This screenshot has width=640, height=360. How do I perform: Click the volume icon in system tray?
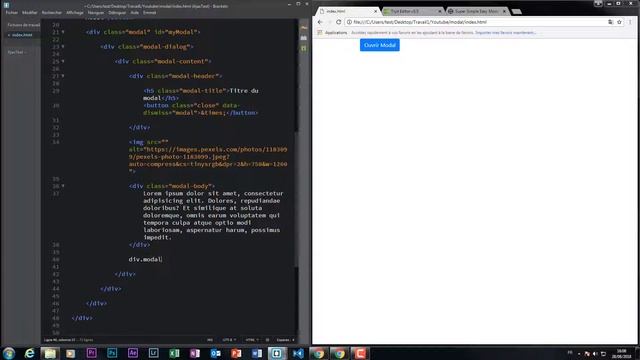click(x=595, y=353)
